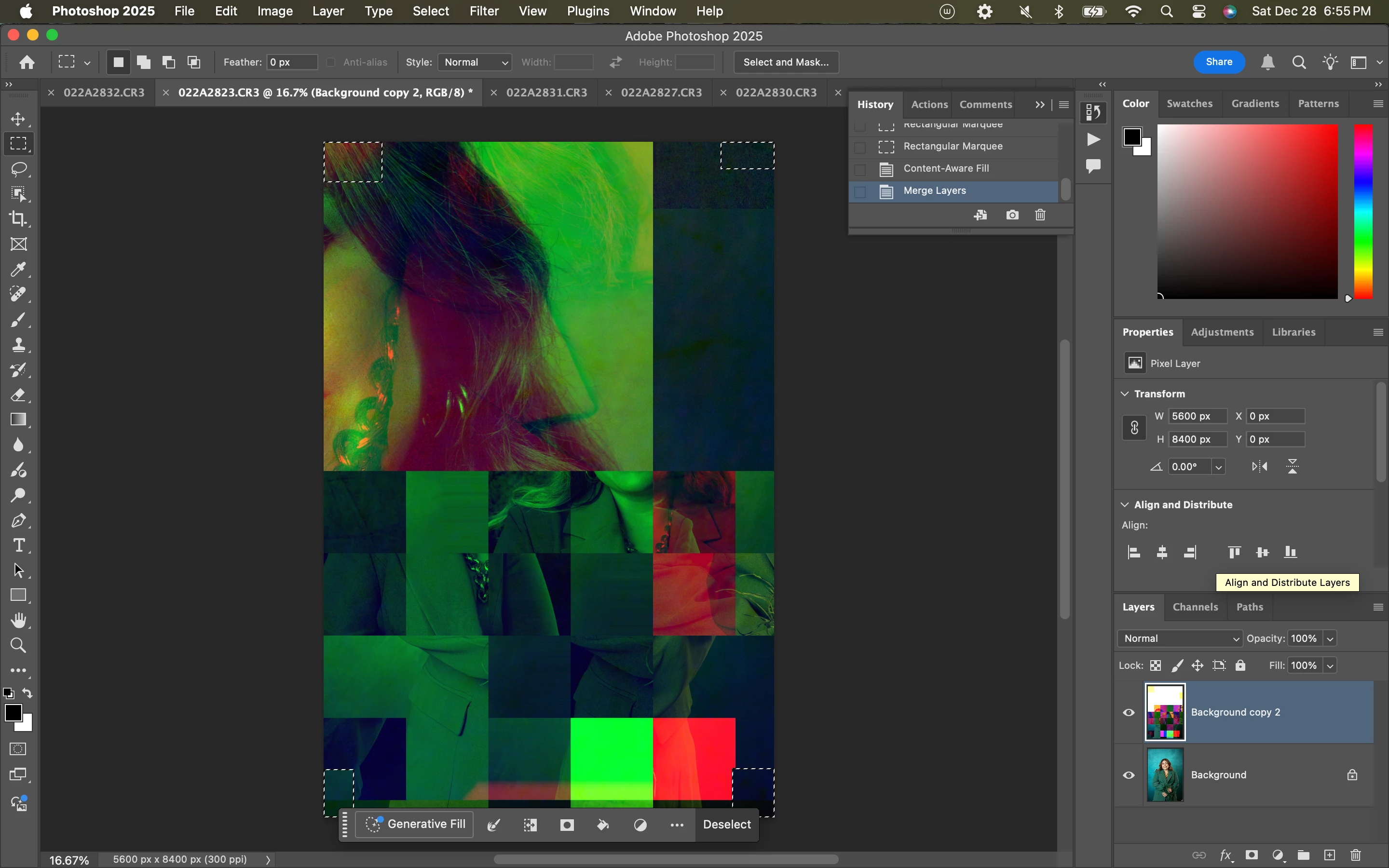This screenshot has height=868, width=1389.
Task: Open the Filter menu
Action: pos(483,11)
